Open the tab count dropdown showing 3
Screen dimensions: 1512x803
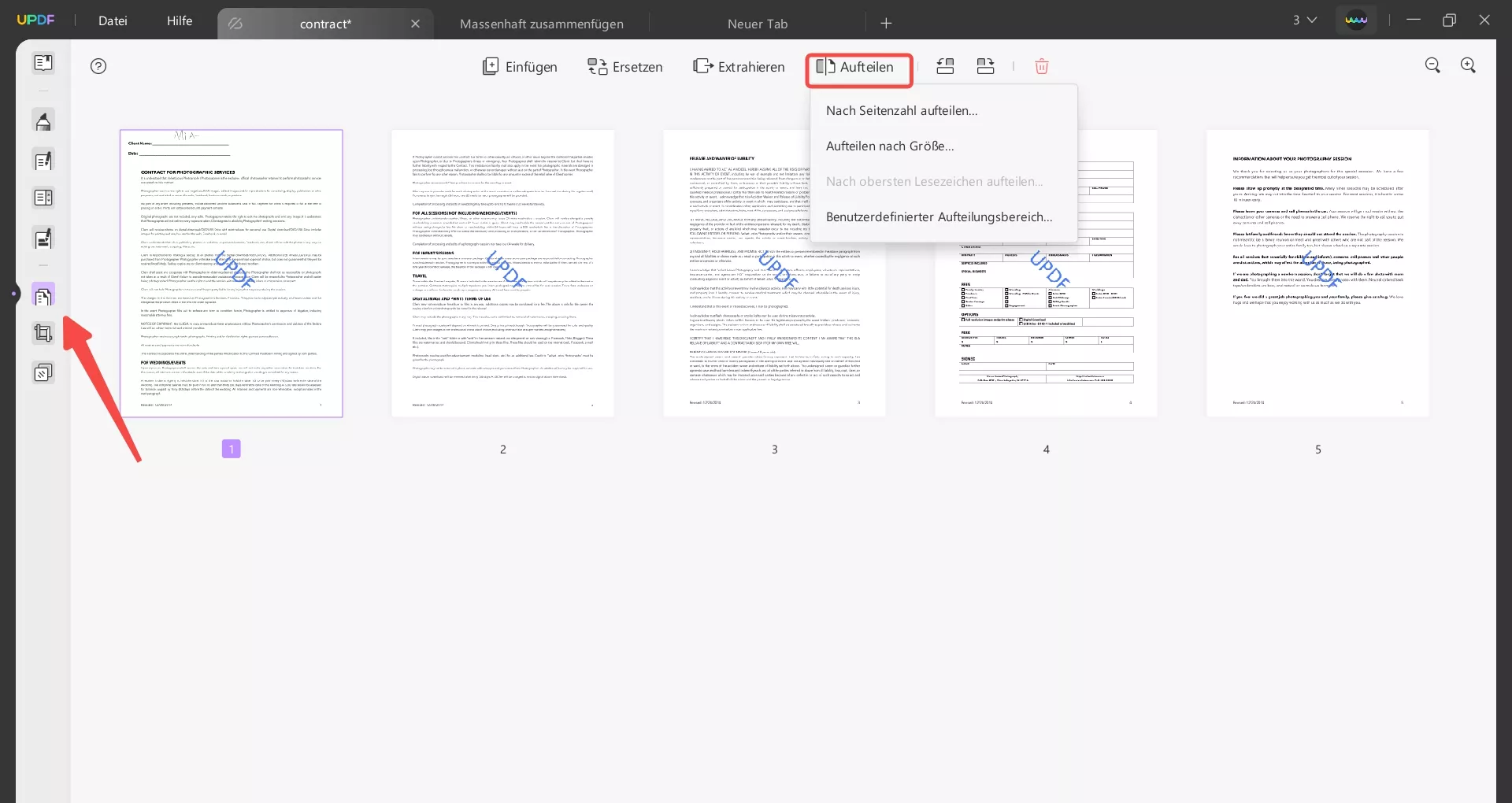(1304, 20)
